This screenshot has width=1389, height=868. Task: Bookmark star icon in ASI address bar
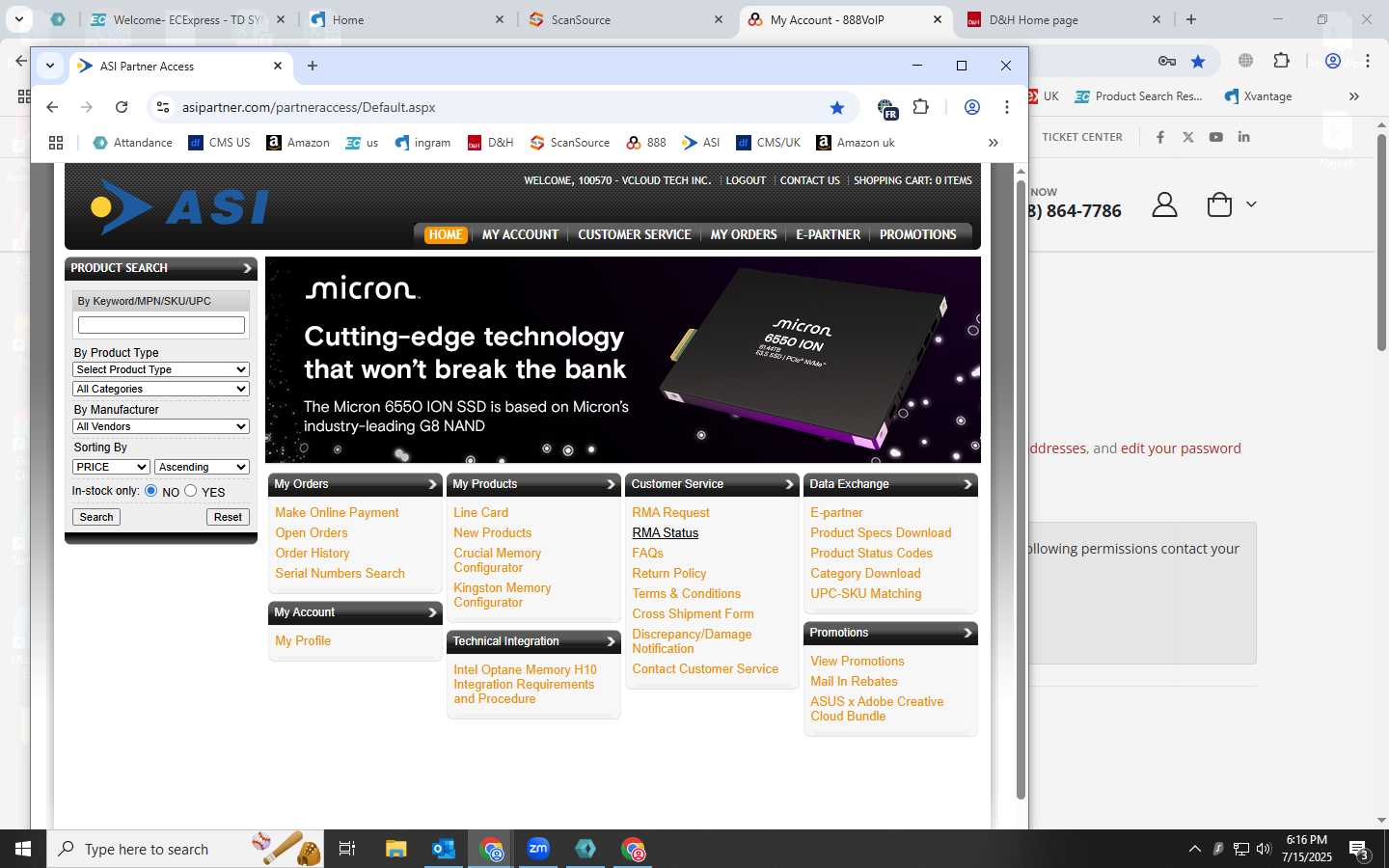click(x=837, y=107)
